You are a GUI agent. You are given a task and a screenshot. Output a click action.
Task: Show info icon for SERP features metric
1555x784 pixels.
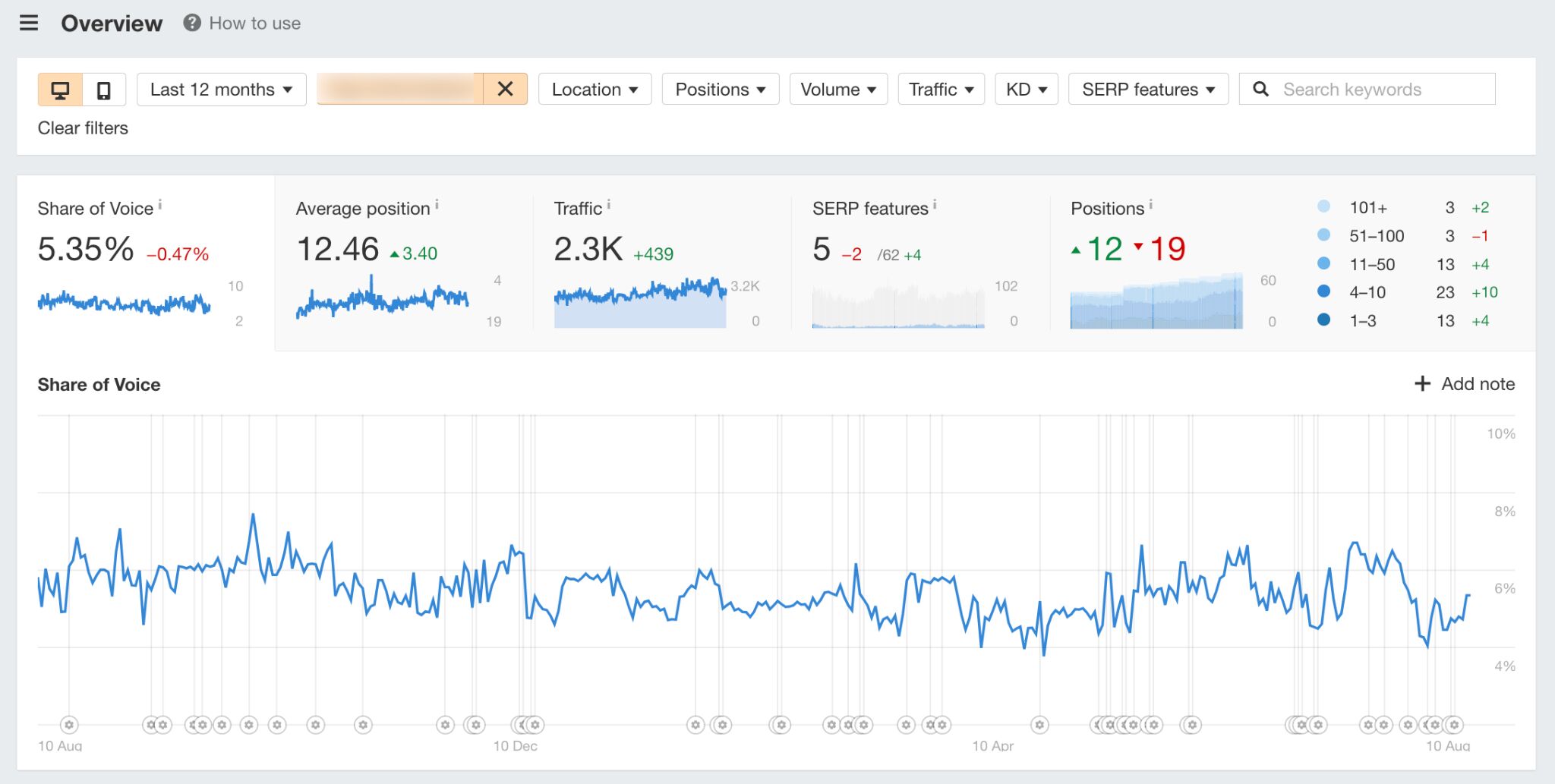click(935, 205)
